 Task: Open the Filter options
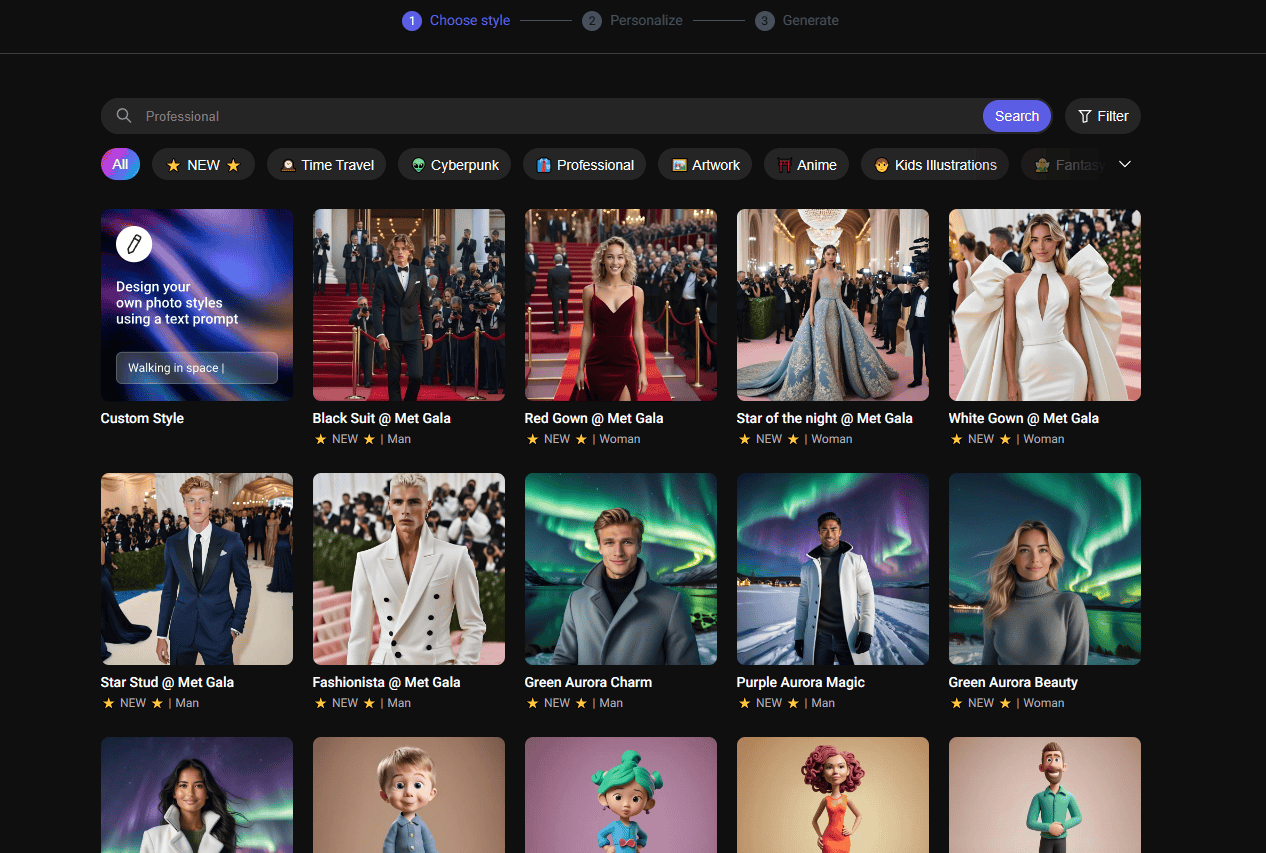(x=1102, y=115)
